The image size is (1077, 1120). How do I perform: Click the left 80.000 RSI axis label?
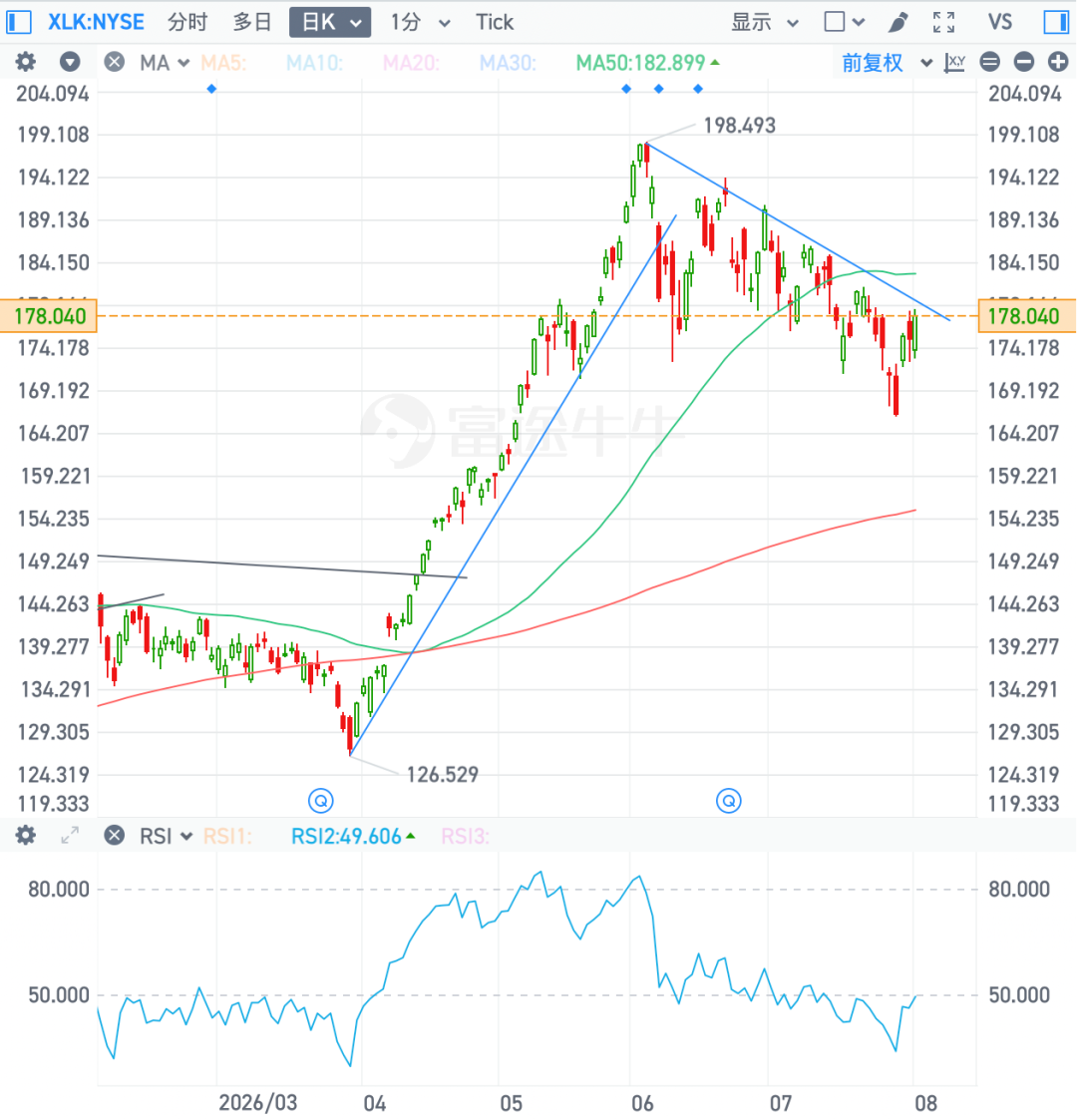click(59, 890)
